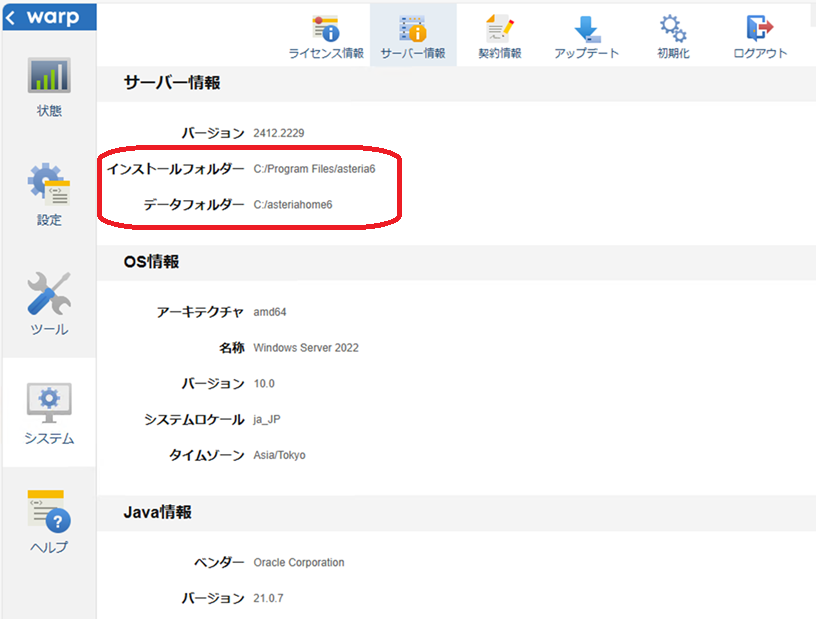Image resolution: width=816 pixels, height=619 pixels.
Task: Click the vendor value Oracle Corporation
Action: (299, 562)
